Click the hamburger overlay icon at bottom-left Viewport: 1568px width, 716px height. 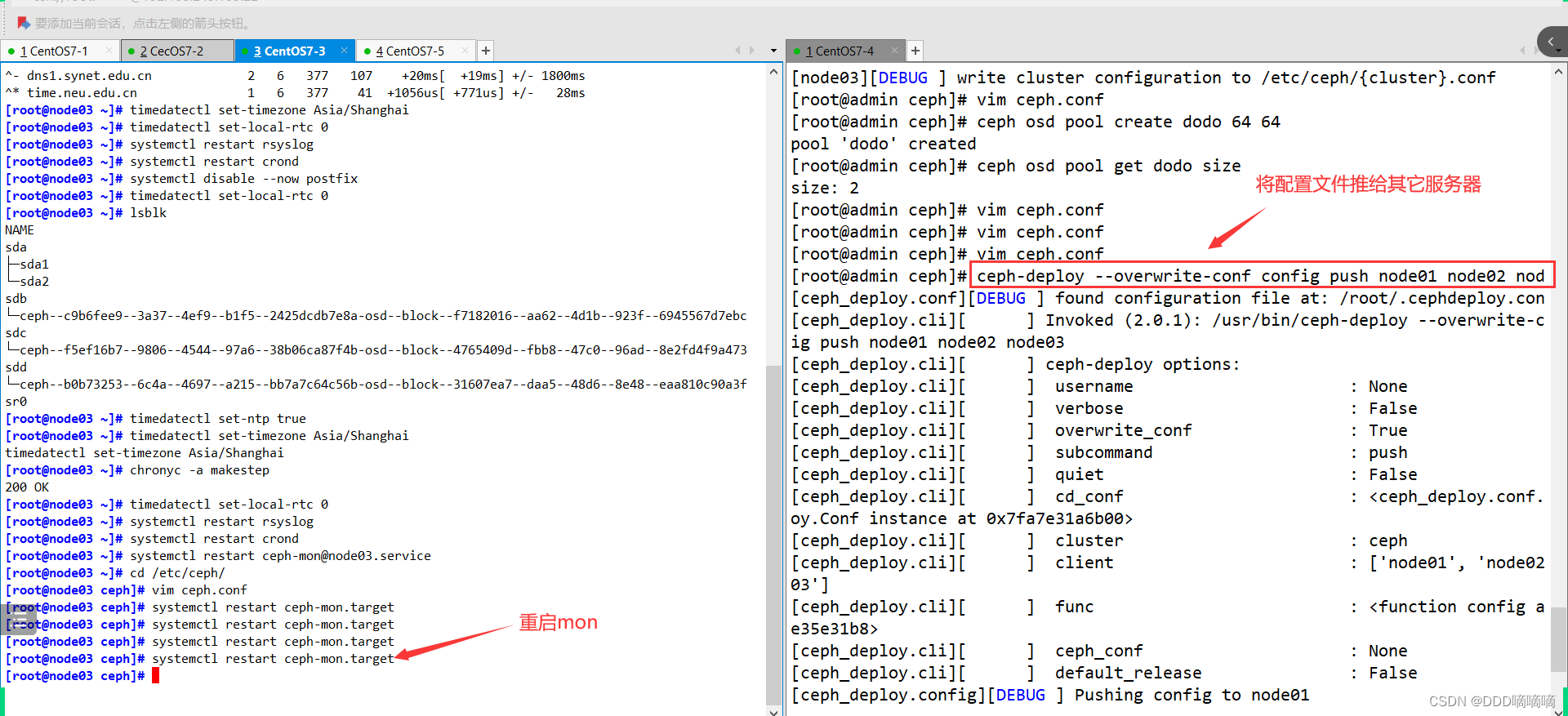(18, 618)
